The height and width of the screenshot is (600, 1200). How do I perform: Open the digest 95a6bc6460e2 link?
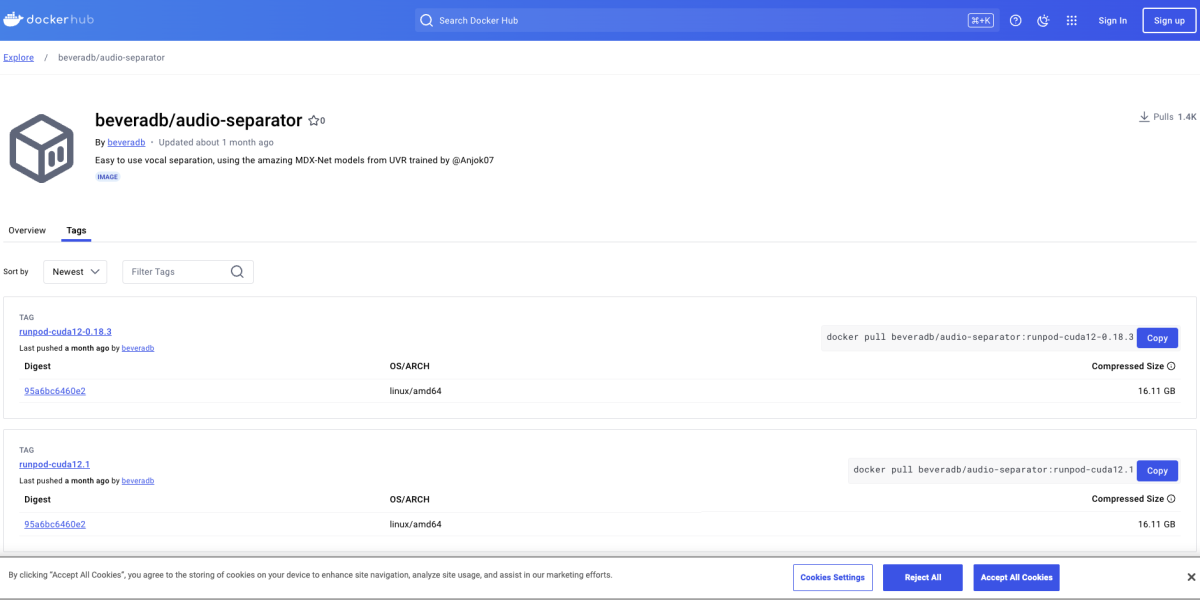[55, 390]
